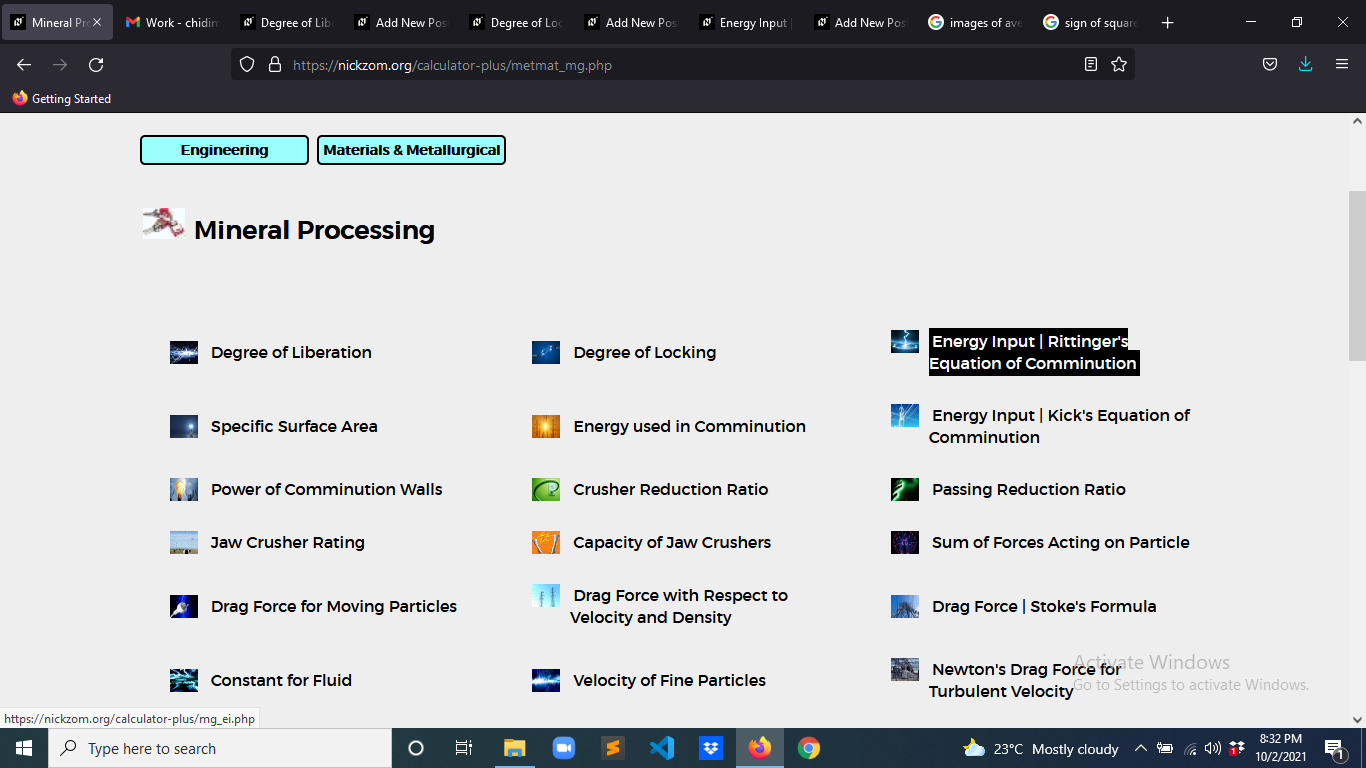The width and height of the screenshot is (1366, 768).
Task: Click the Capacity of Jaw Crushers icon
Action: pos(546,542)
